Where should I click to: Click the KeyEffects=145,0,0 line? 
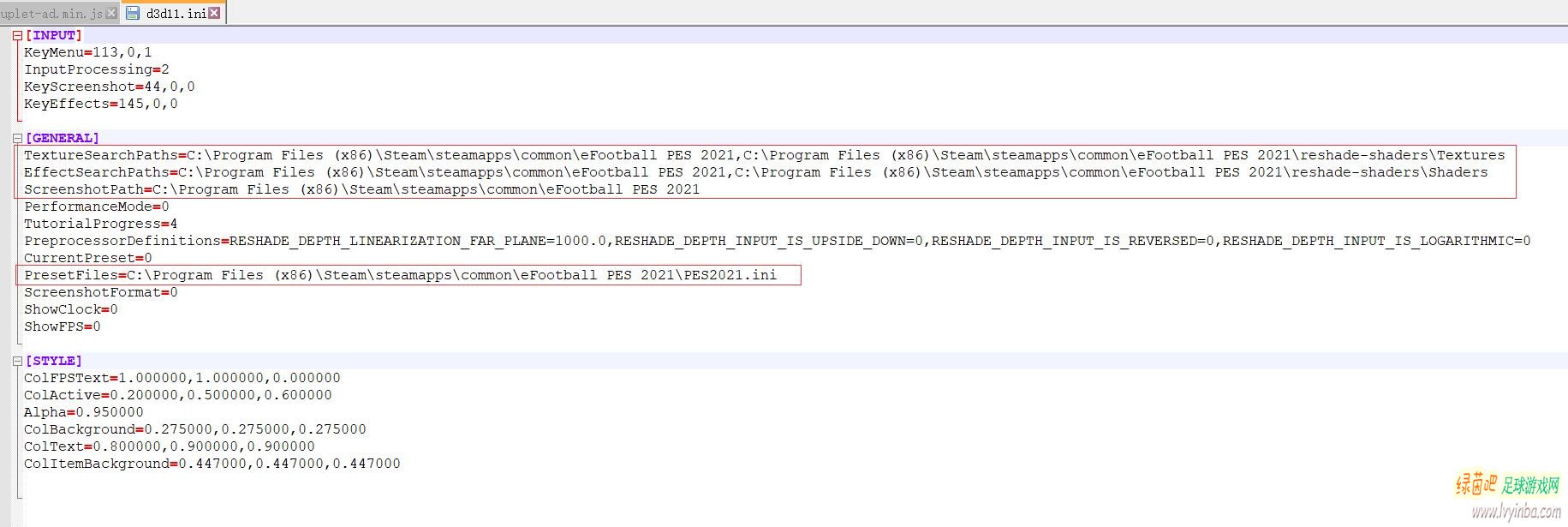(x=101, y=104)
